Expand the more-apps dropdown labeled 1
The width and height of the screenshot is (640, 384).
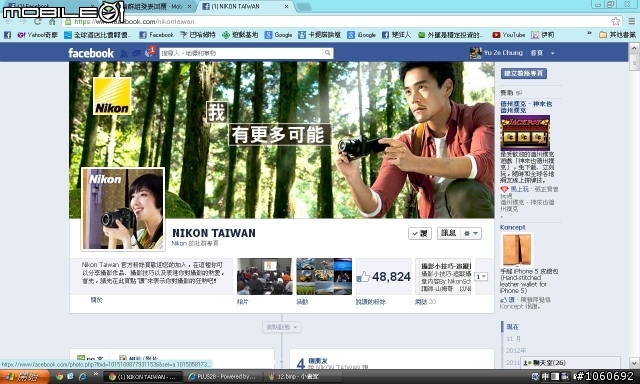pos(481,277)
